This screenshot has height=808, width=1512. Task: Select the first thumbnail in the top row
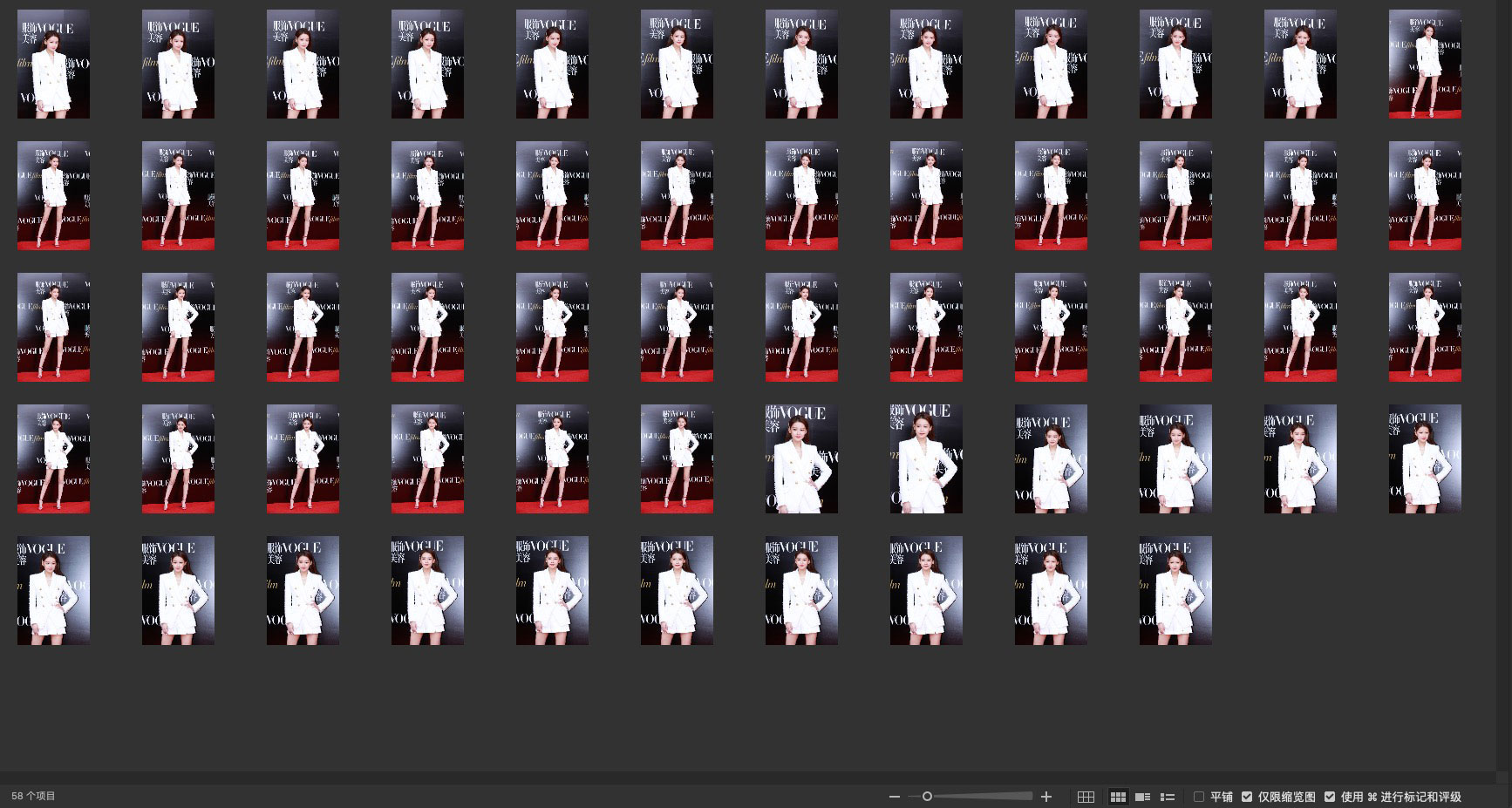tap(53, 64)
